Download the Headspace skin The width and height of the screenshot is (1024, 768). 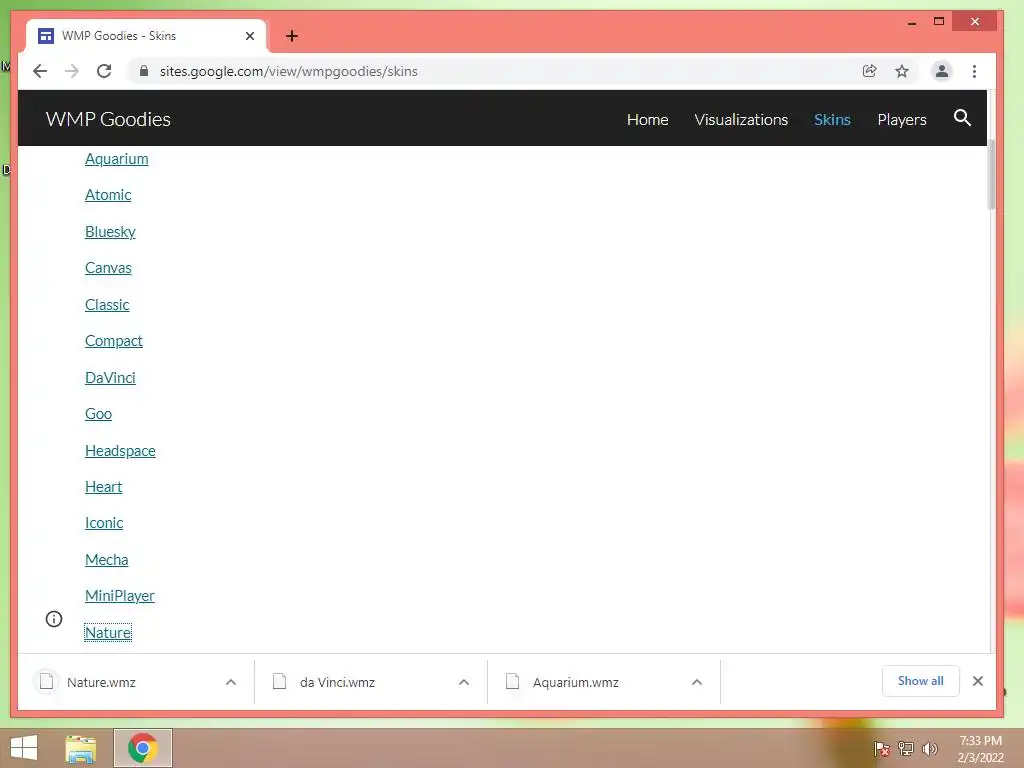pos(120,451)
